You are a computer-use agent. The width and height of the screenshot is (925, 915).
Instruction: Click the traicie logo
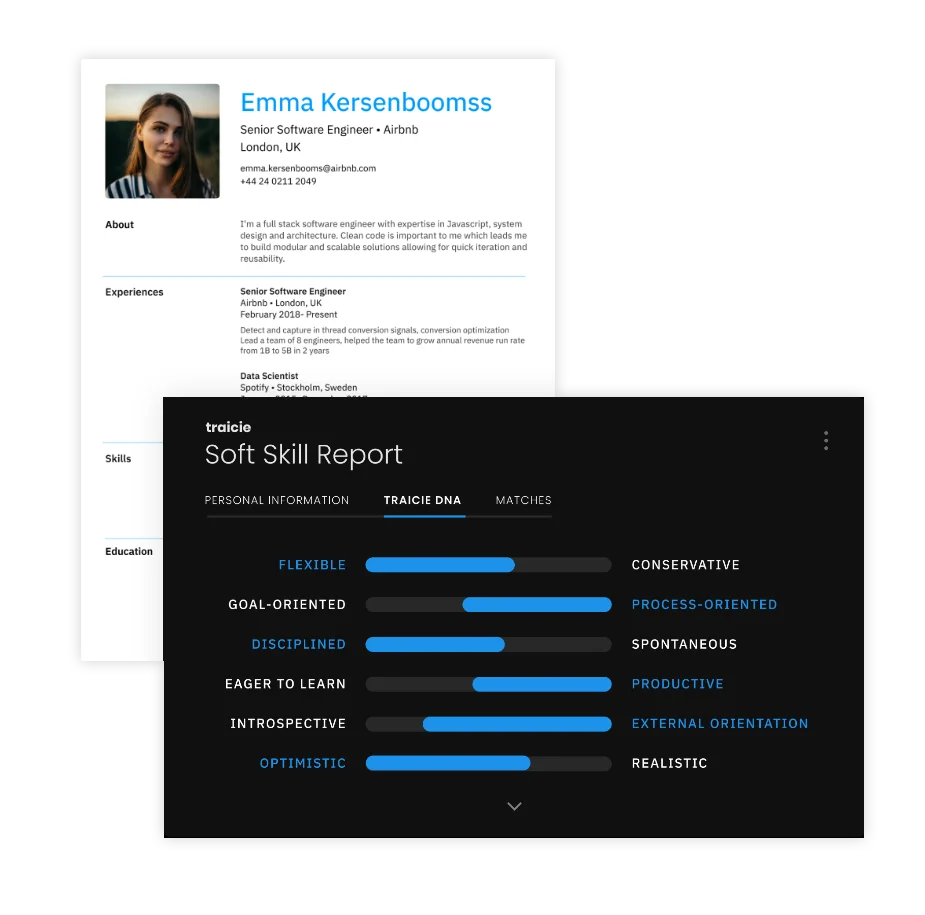[x=228, y=427]
